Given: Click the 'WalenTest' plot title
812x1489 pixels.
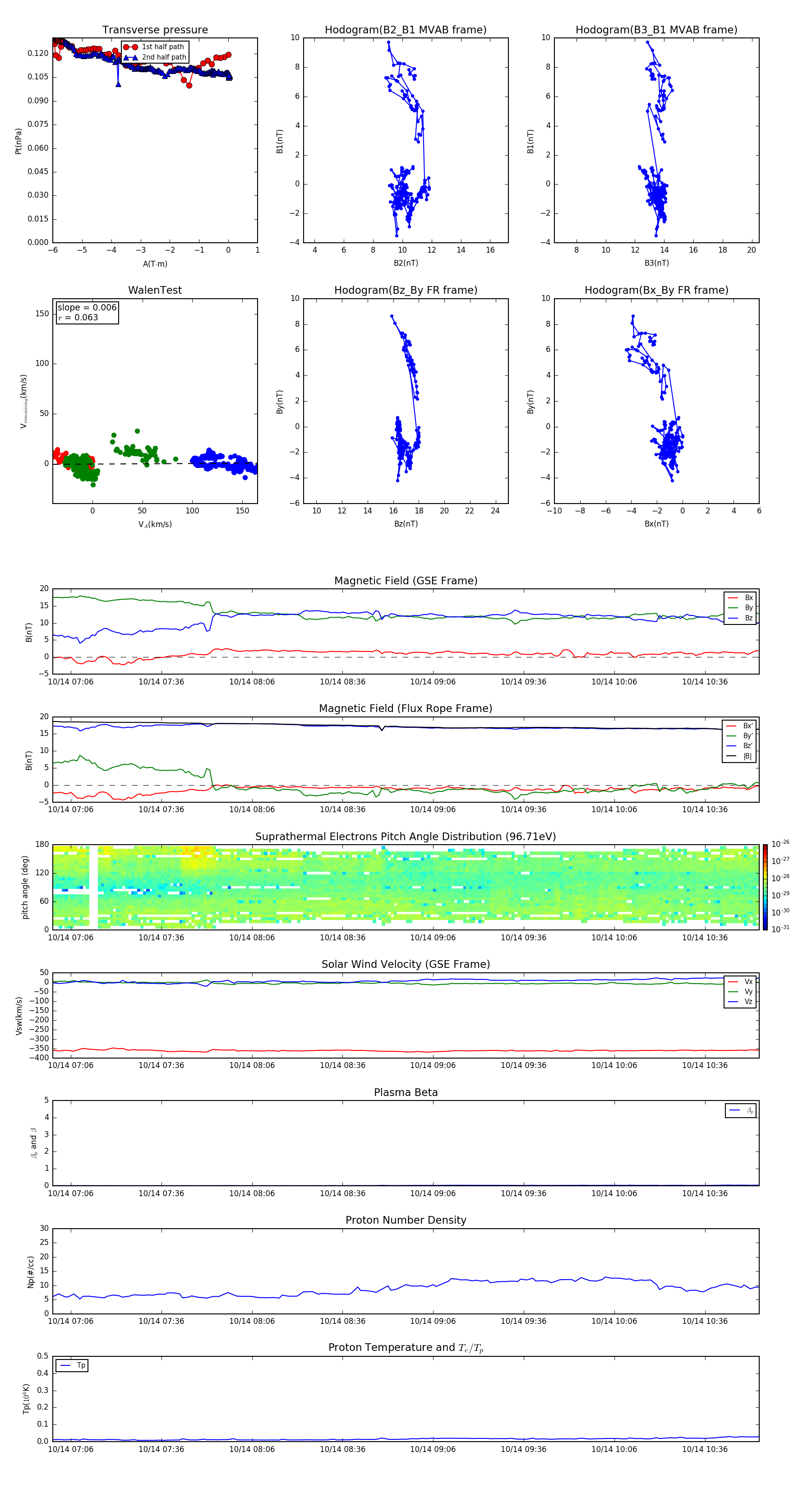Looking at the screenshot, I should (155, 290).
